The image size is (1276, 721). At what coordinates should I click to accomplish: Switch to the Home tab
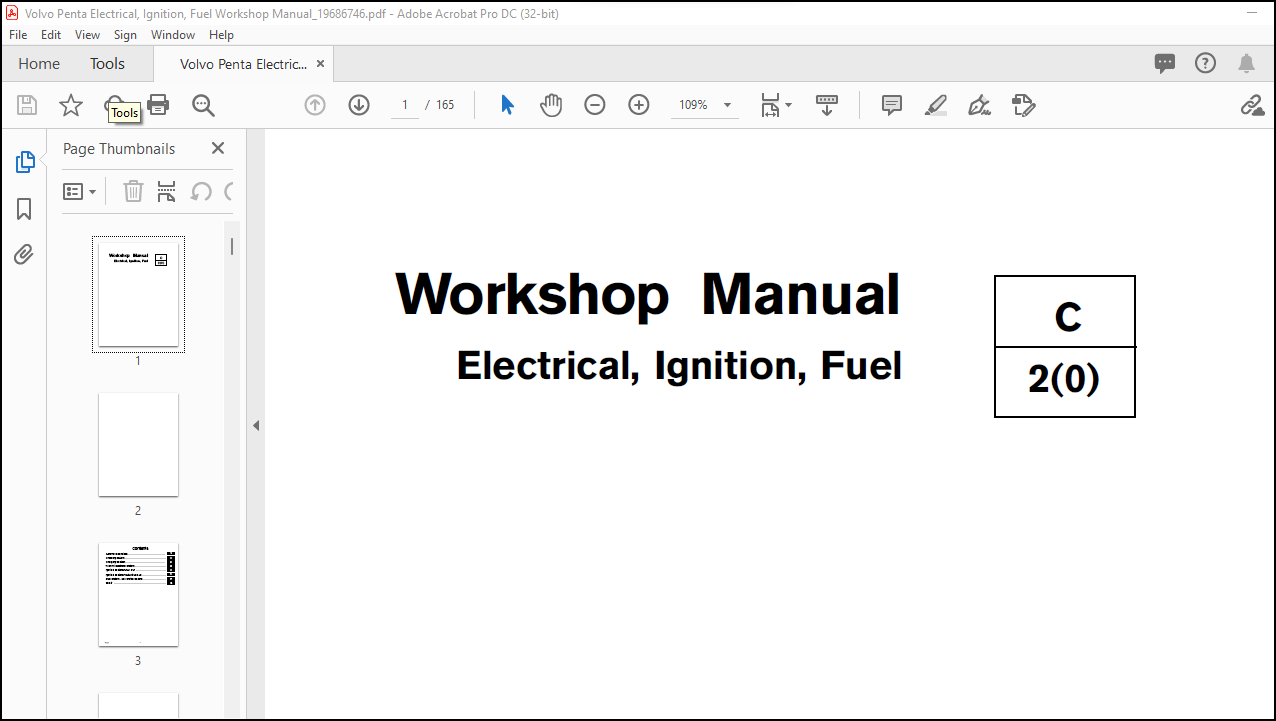pos(39,63)
